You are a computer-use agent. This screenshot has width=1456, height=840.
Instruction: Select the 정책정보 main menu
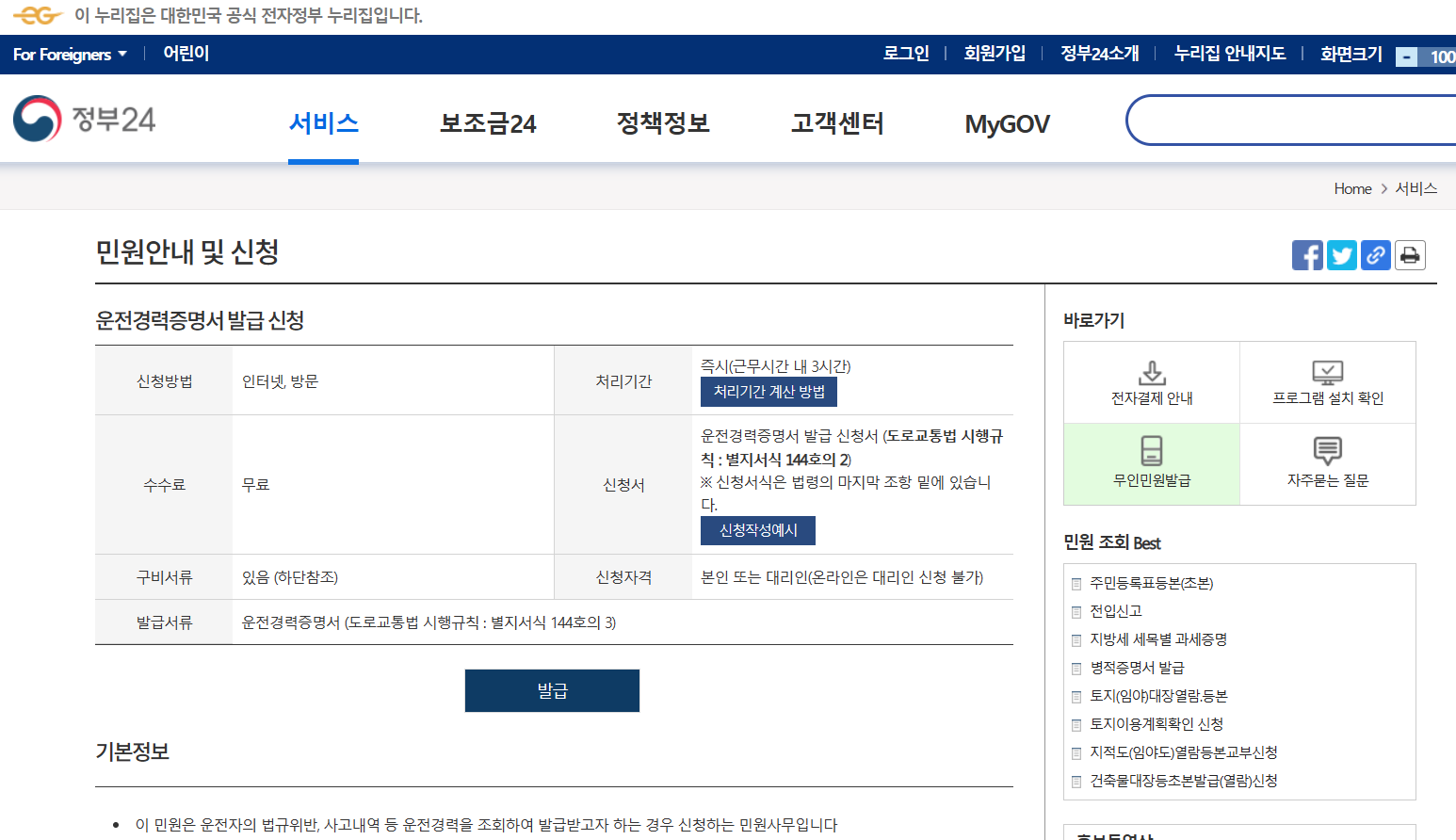pos(663,123)
